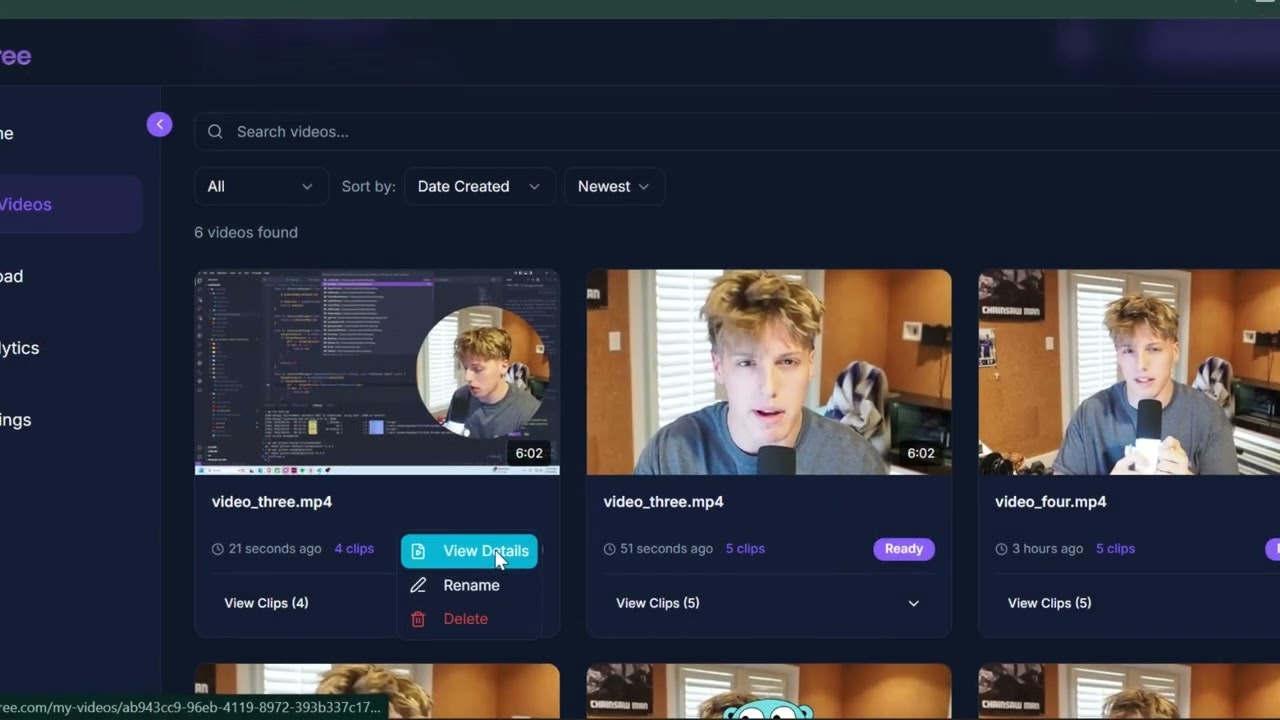Open the 4 clips link under video_three.mp4

coord(353,548)
